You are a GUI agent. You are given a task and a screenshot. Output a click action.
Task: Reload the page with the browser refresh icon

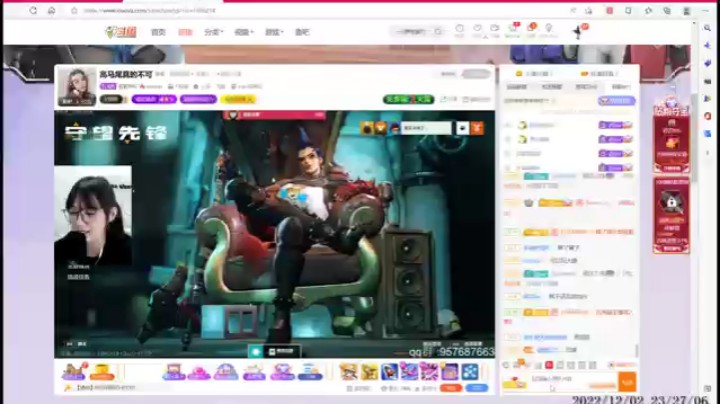(x=33, y=10)
